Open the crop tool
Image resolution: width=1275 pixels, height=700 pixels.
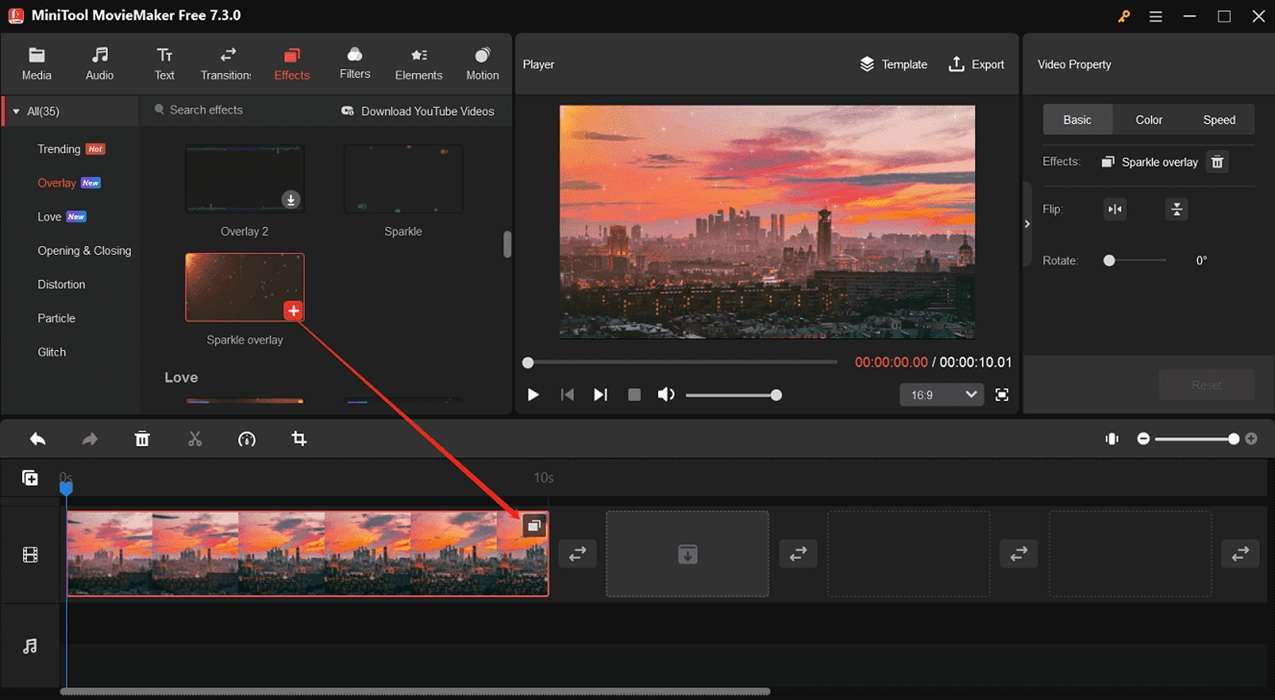click(x=299, y=439)
